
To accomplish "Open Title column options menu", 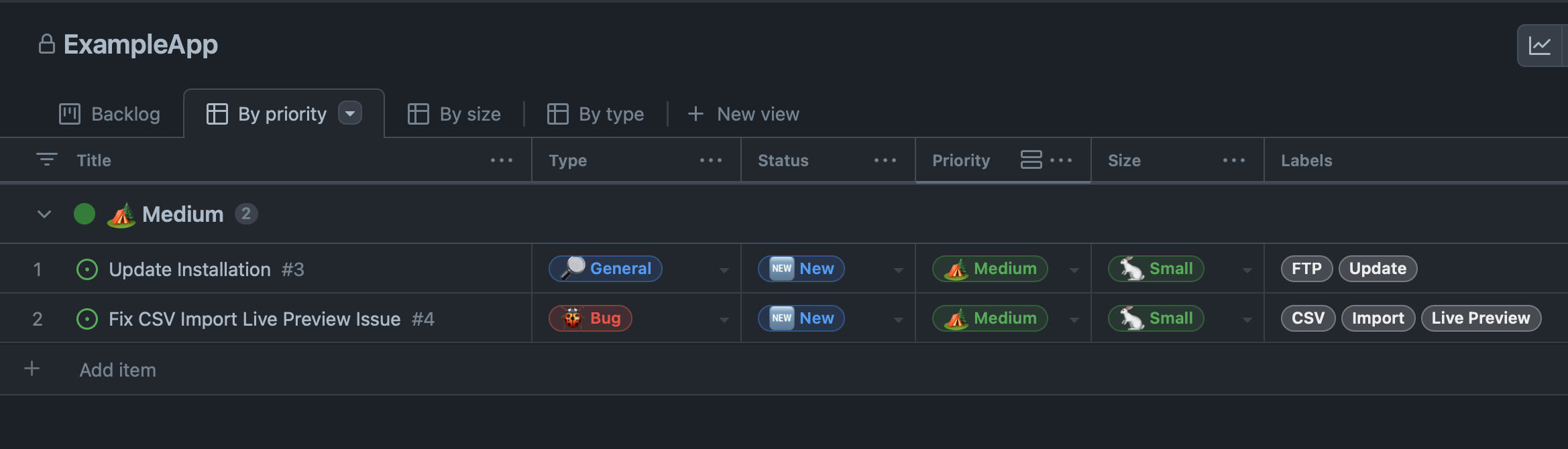I will [501, 160].
